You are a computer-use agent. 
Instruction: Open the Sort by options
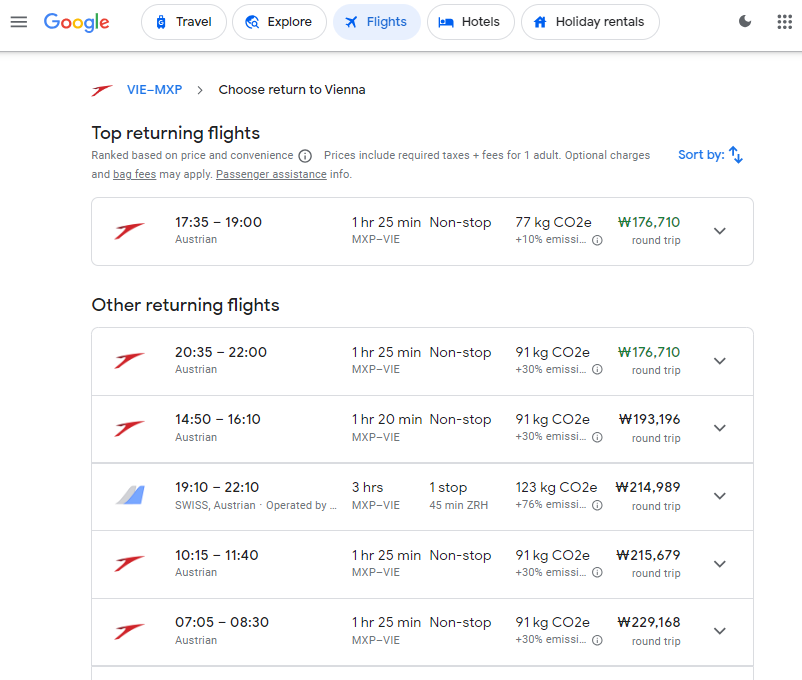point(710,155)
